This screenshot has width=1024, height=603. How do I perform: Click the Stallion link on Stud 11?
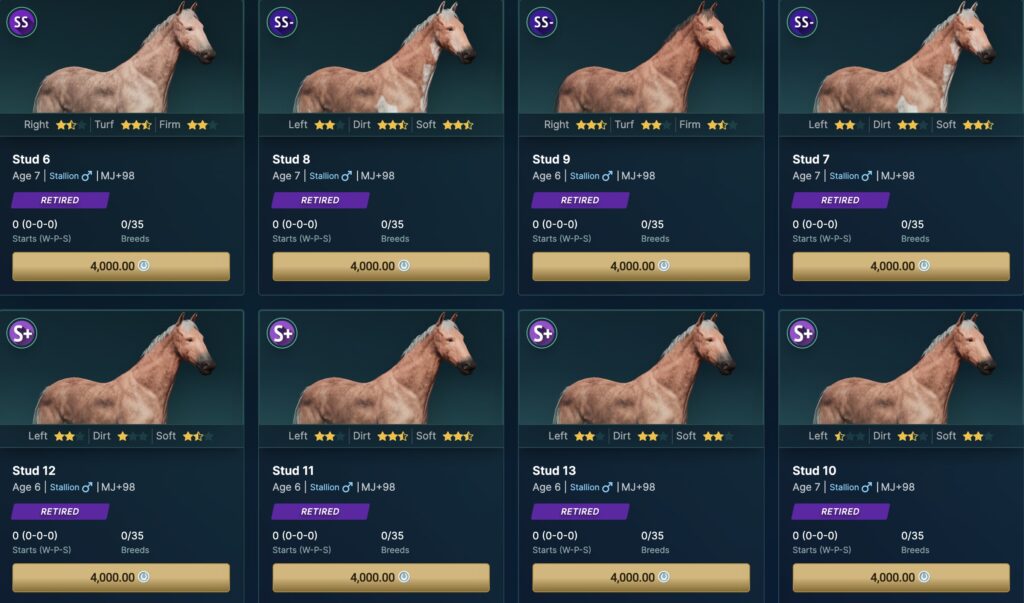(x=324, y=487)
